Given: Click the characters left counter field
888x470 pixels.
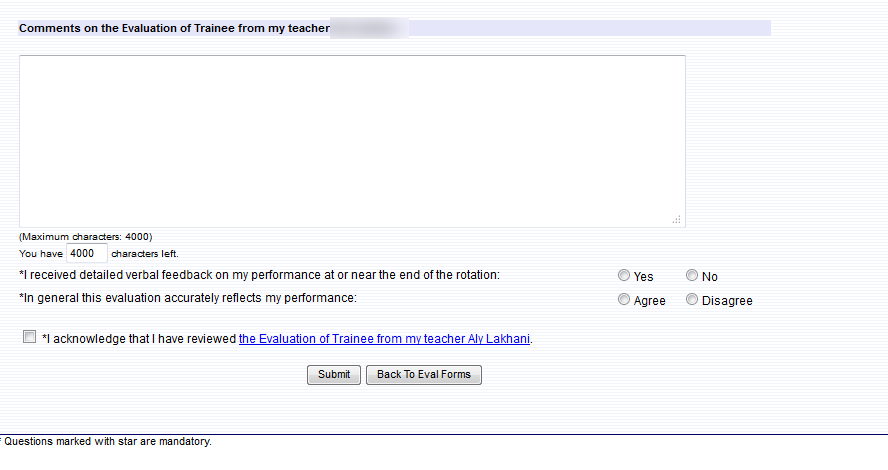Looking at the screenshot, I should click(x=86, y=254).
